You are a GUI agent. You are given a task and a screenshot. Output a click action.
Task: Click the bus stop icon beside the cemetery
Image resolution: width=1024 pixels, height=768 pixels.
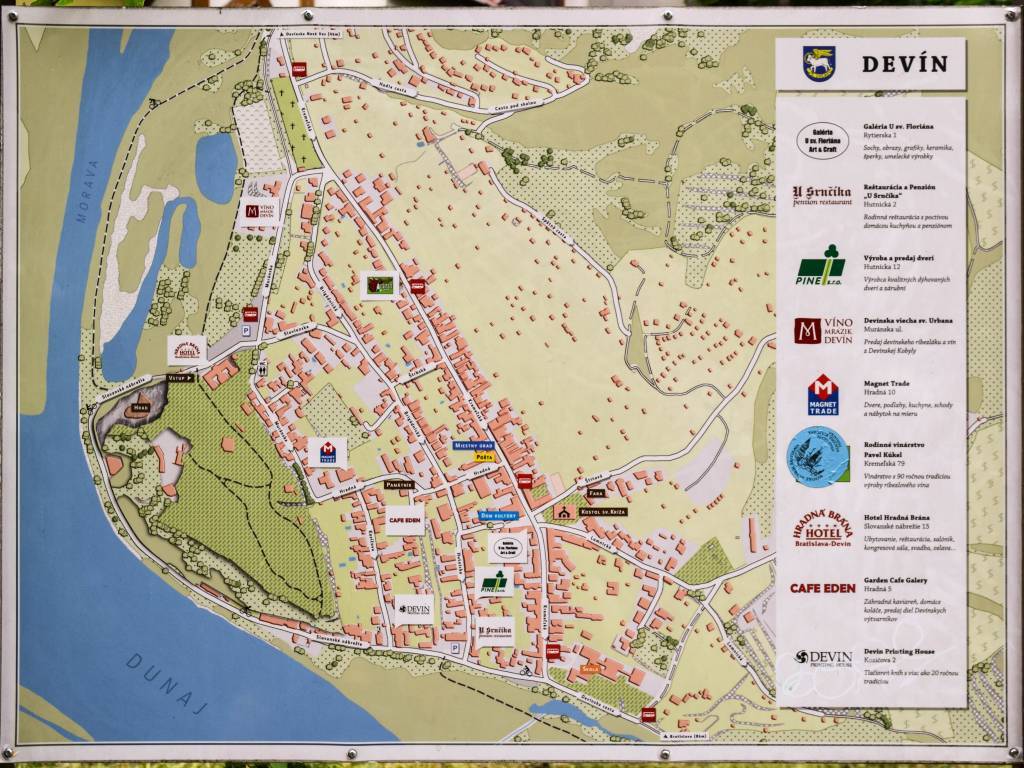299,69
